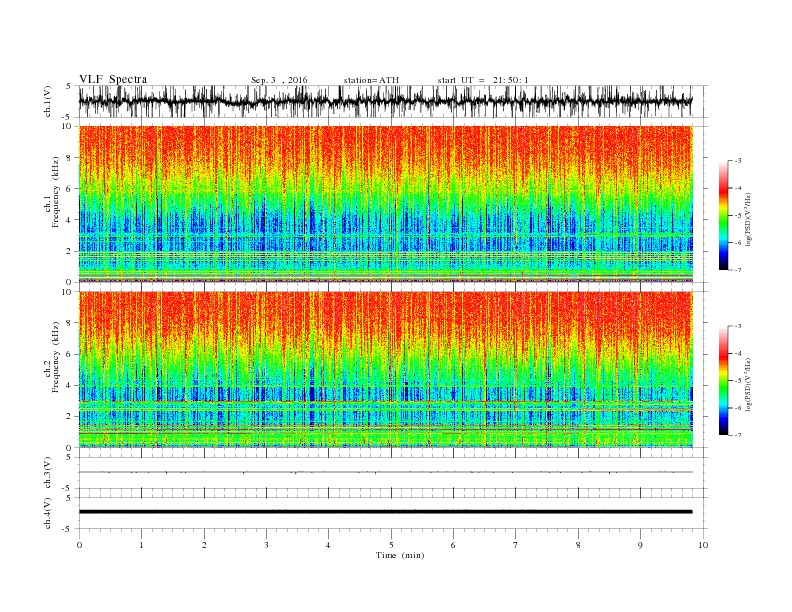792x612 pixels.
Task: Click time axis tick label '6'
Action: [x=453, y=545]
